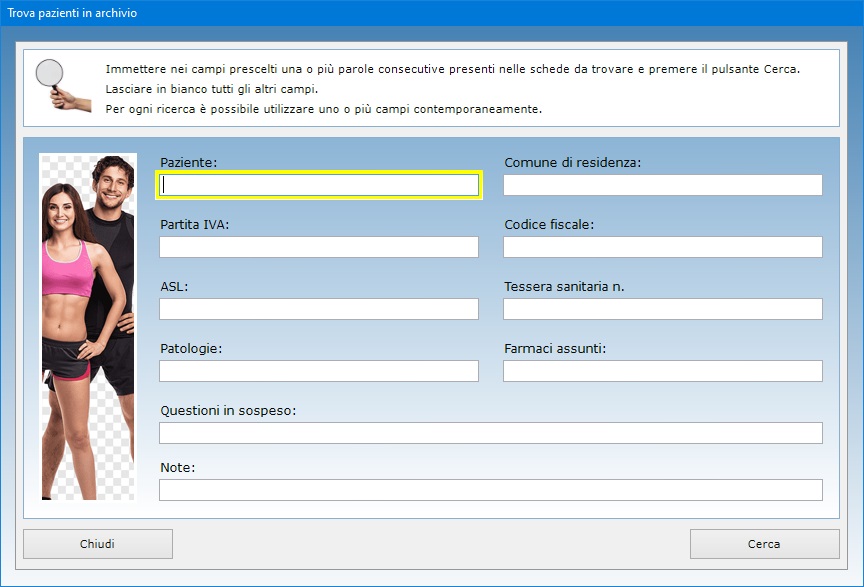The width and height of the screenshot is (864, 587).
Task: Select the Partita IVA input field
Action: 319,247
